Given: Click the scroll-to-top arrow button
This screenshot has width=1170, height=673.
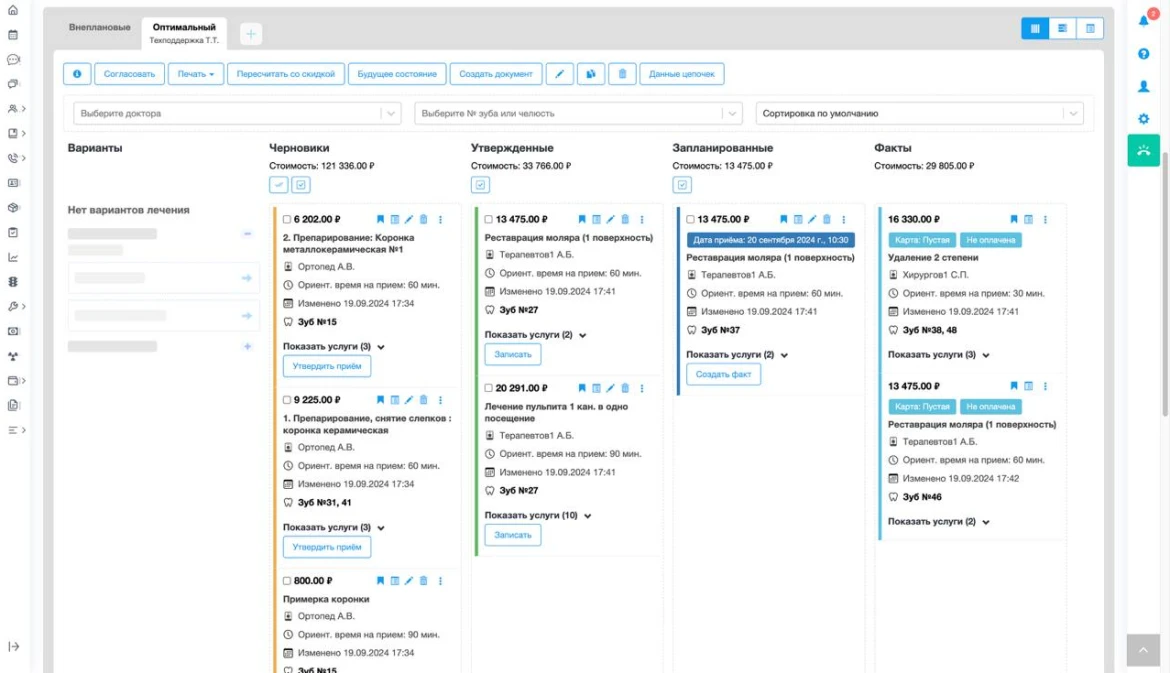Looking at the screenshot, I should coord(1144,650).
